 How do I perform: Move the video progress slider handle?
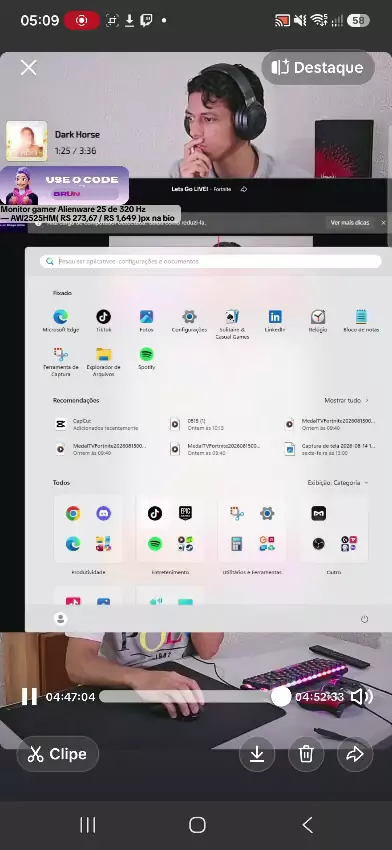pos(281,697)
